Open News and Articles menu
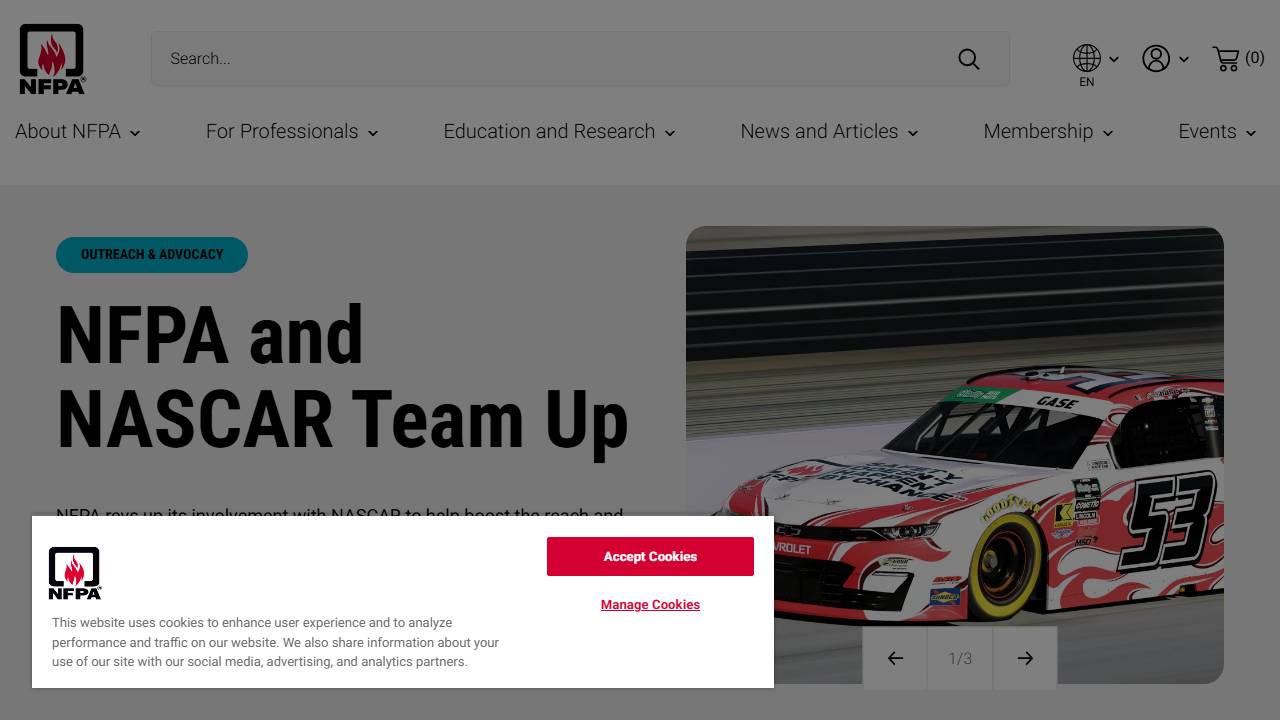This screenshot has height=720, width=1280. 829,132
